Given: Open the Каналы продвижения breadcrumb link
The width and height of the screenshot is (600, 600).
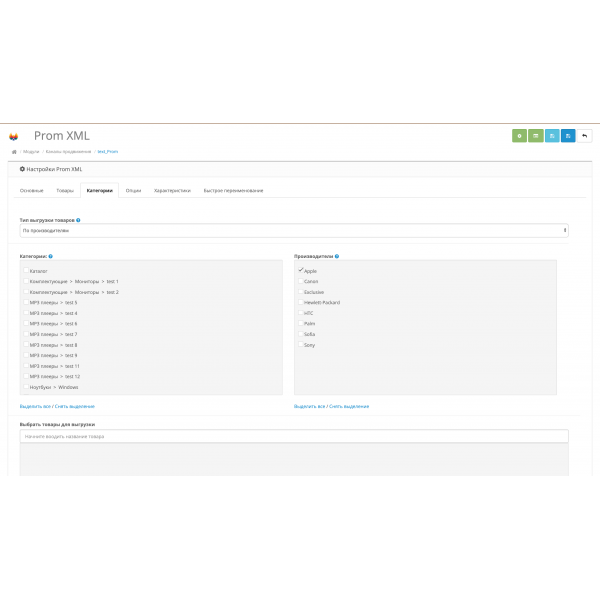Looking at the screenshot, I should (68, 152).
